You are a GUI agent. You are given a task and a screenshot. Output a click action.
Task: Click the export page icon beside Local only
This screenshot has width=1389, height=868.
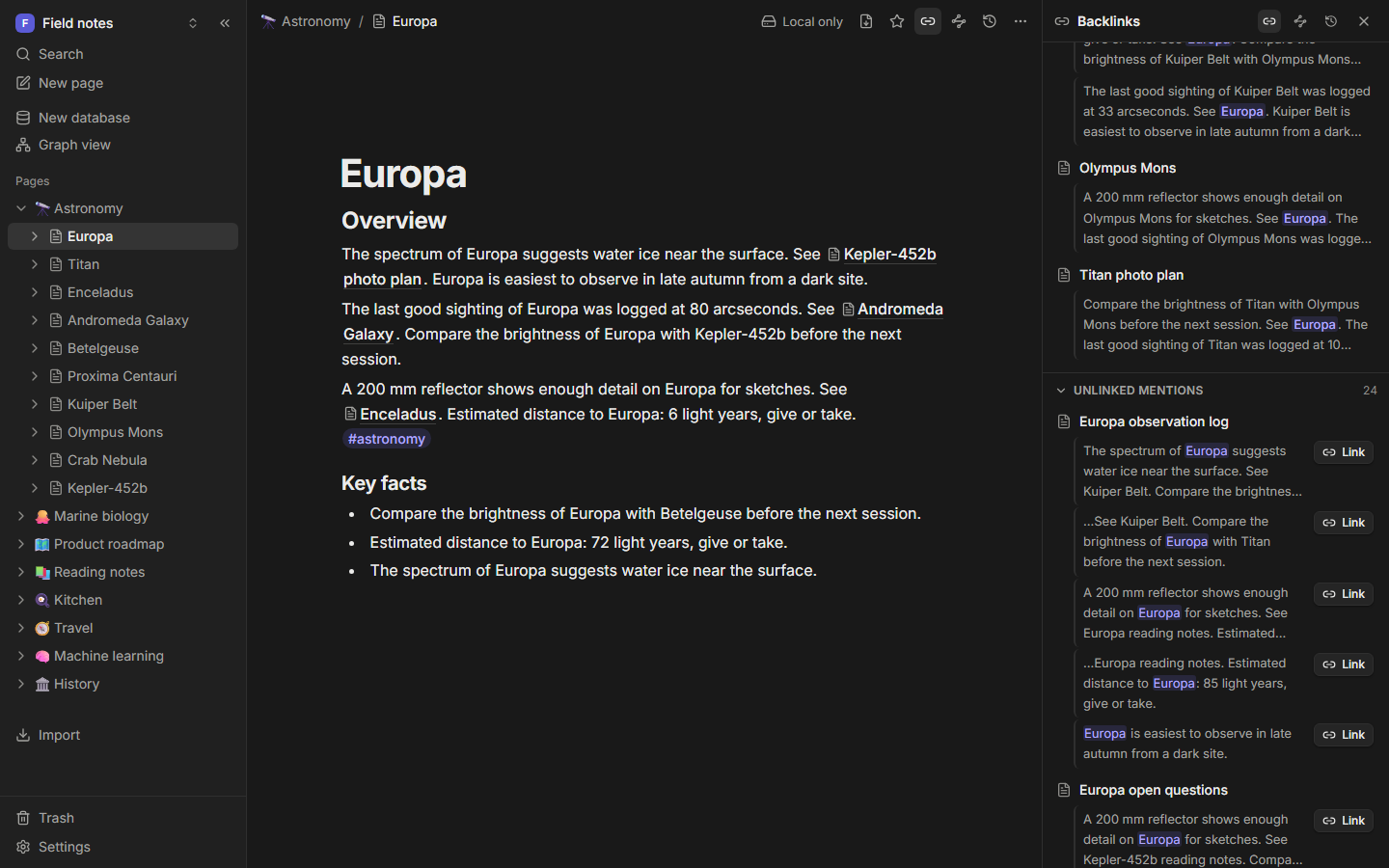[x=866, y=21]
